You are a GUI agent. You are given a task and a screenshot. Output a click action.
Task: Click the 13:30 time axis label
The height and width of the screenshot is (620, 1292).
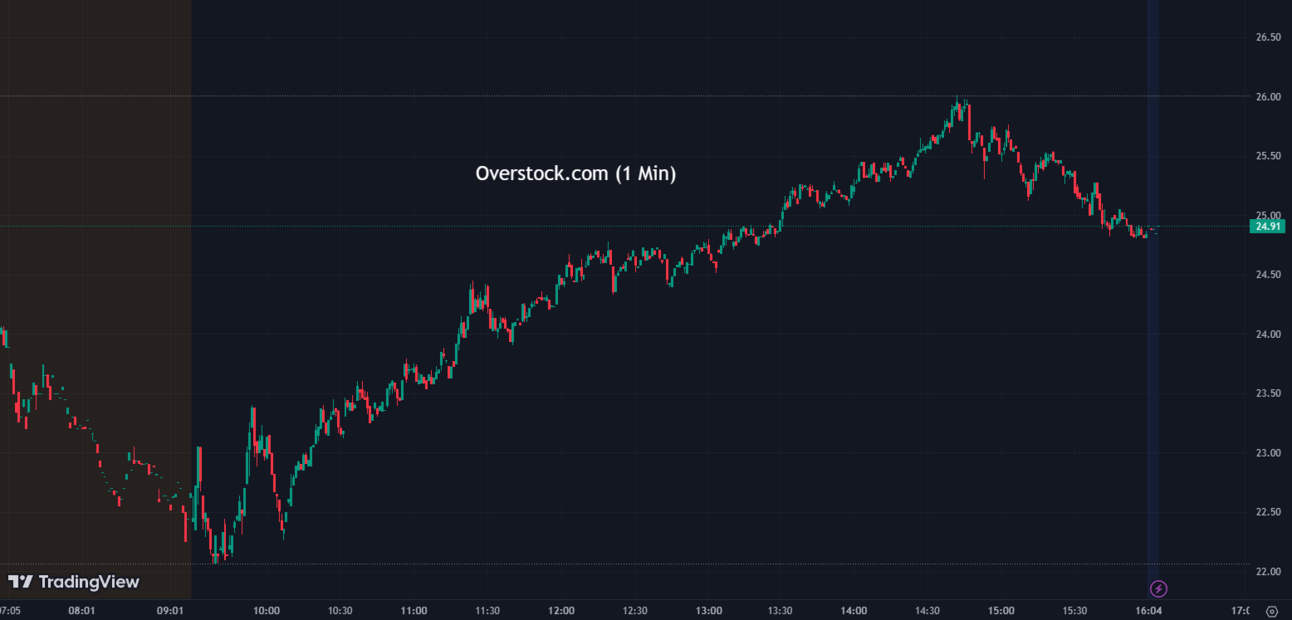(780, 610)
